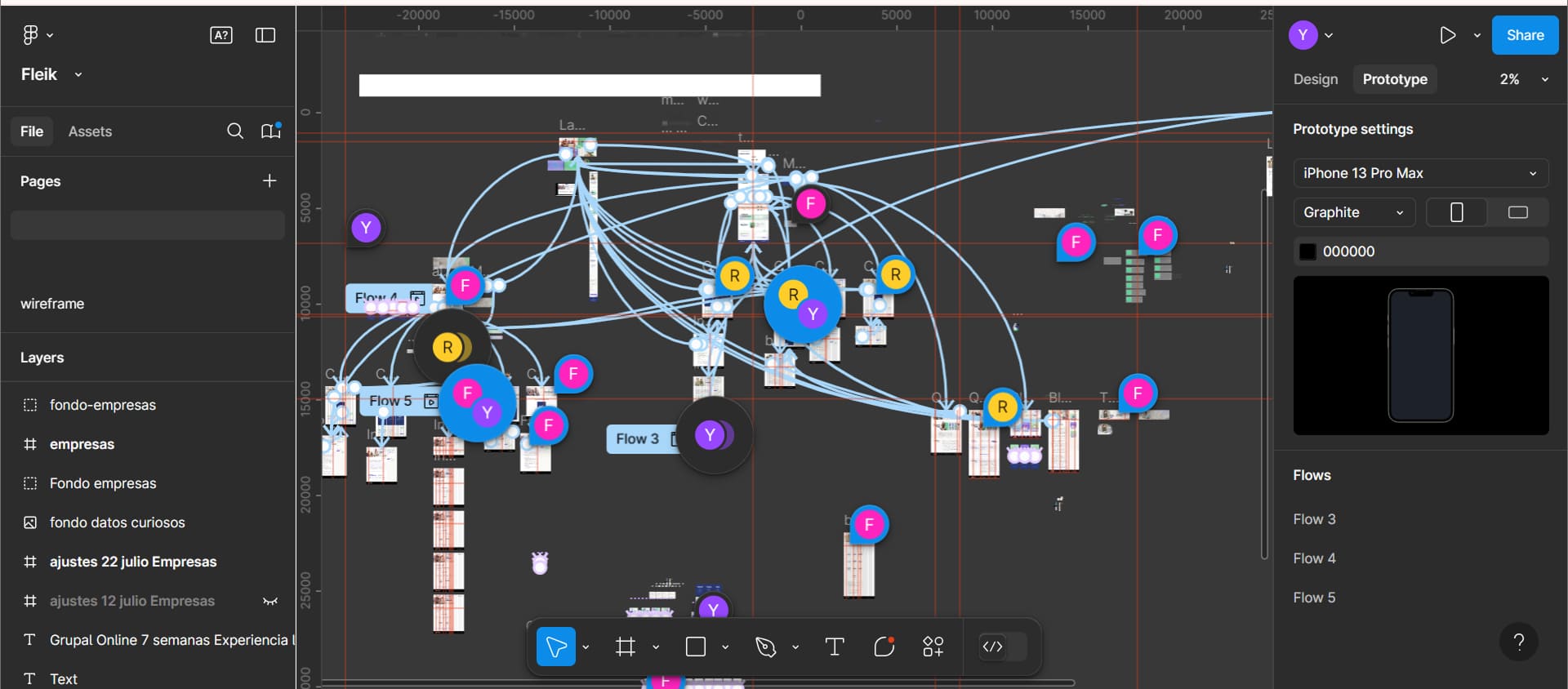Toggle the sidebar panel layout icon
Image resolution: width=1568 pixels, height=689 pixels.
coord(265,35)
